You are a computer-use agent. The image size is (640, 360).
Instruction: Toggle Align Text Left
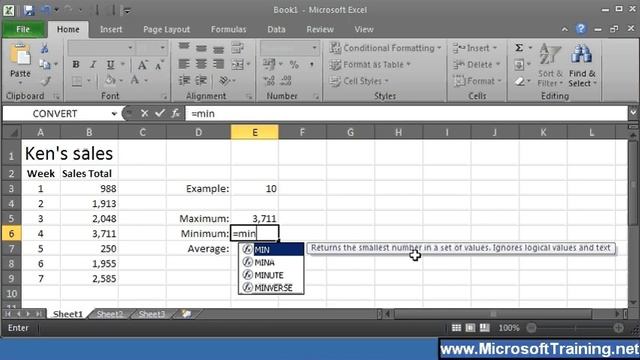coord(184,64)
